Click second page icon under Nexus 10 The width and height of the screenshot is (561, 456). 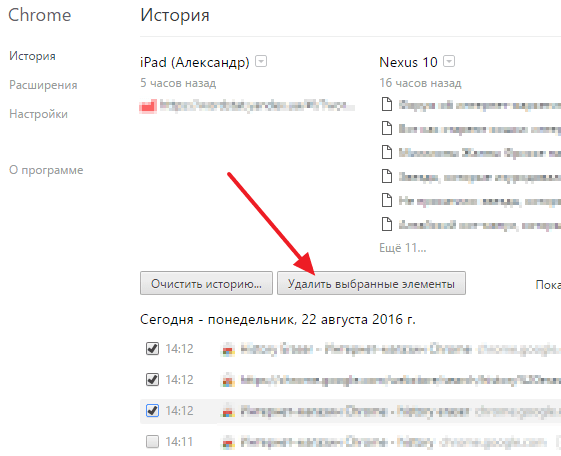point(387,128)
